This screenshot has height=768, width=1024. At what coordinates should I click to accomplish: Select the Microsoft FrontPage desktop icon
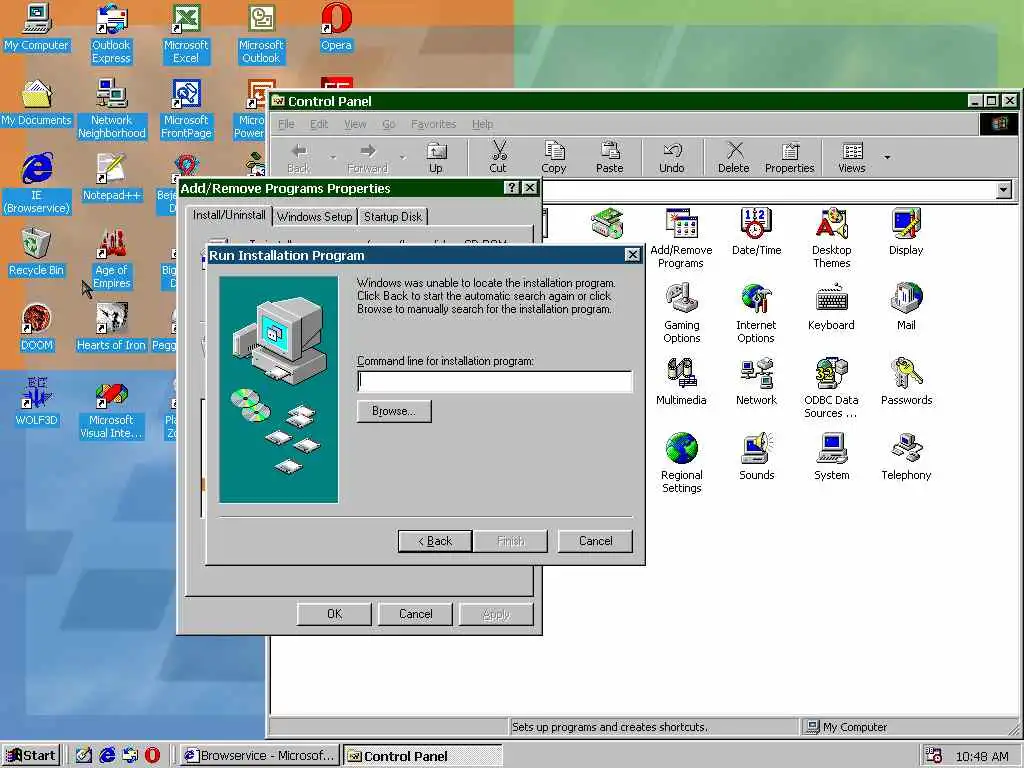186,109
